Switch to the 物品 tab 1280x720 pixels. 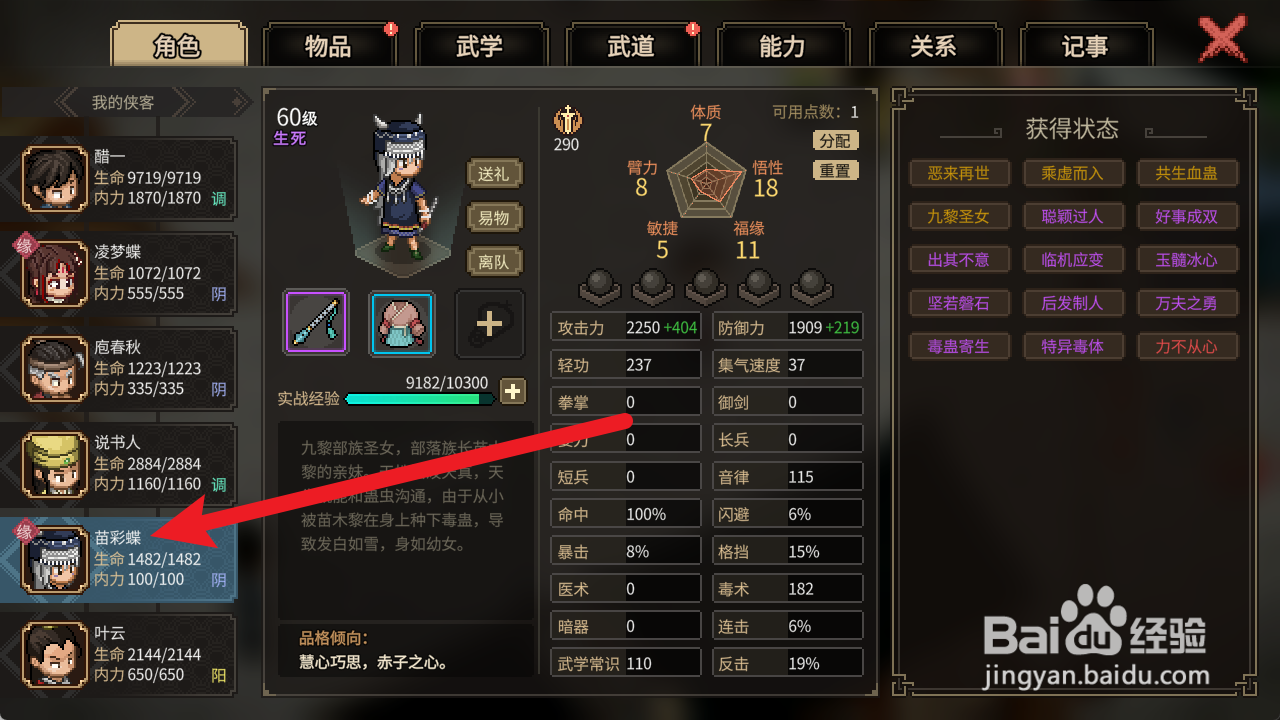328,46
